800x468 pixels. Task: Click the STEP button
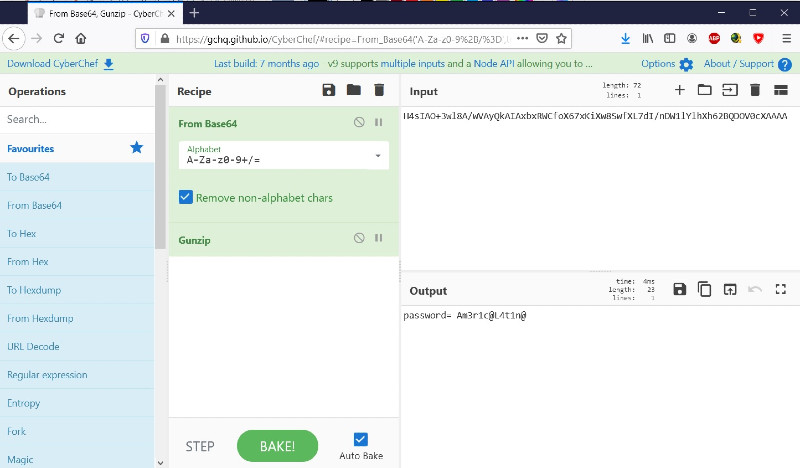[200, 447]
